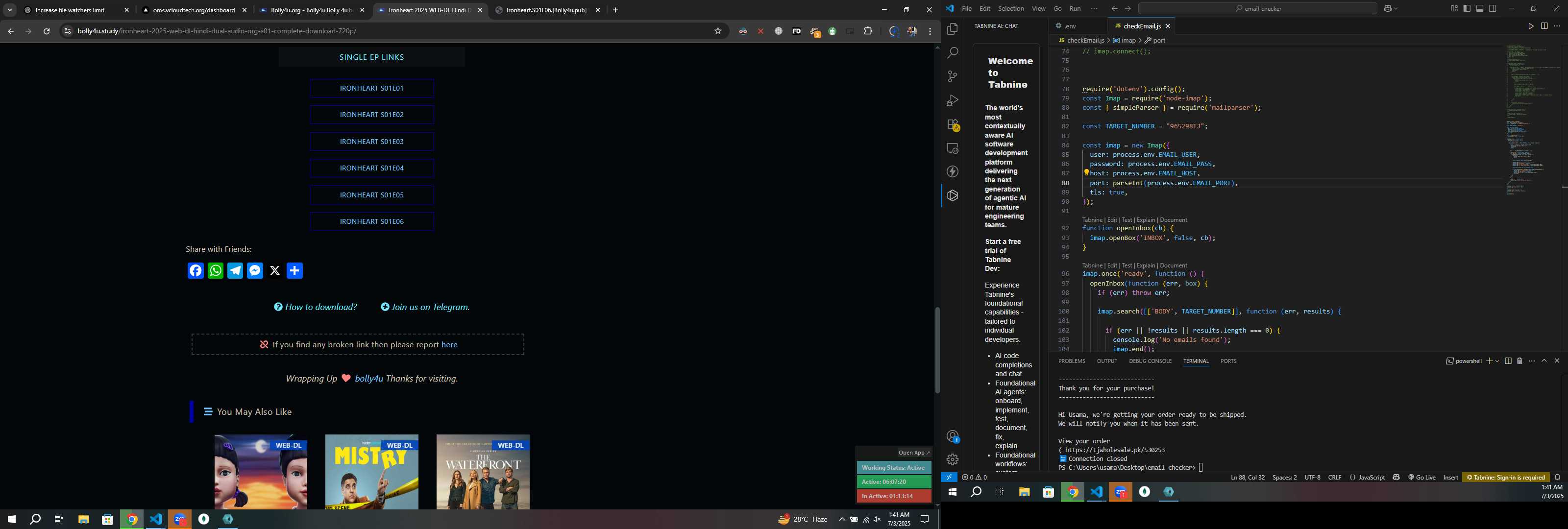
Task: Open IRONHEART S01E01 download link
Action: 371,88
